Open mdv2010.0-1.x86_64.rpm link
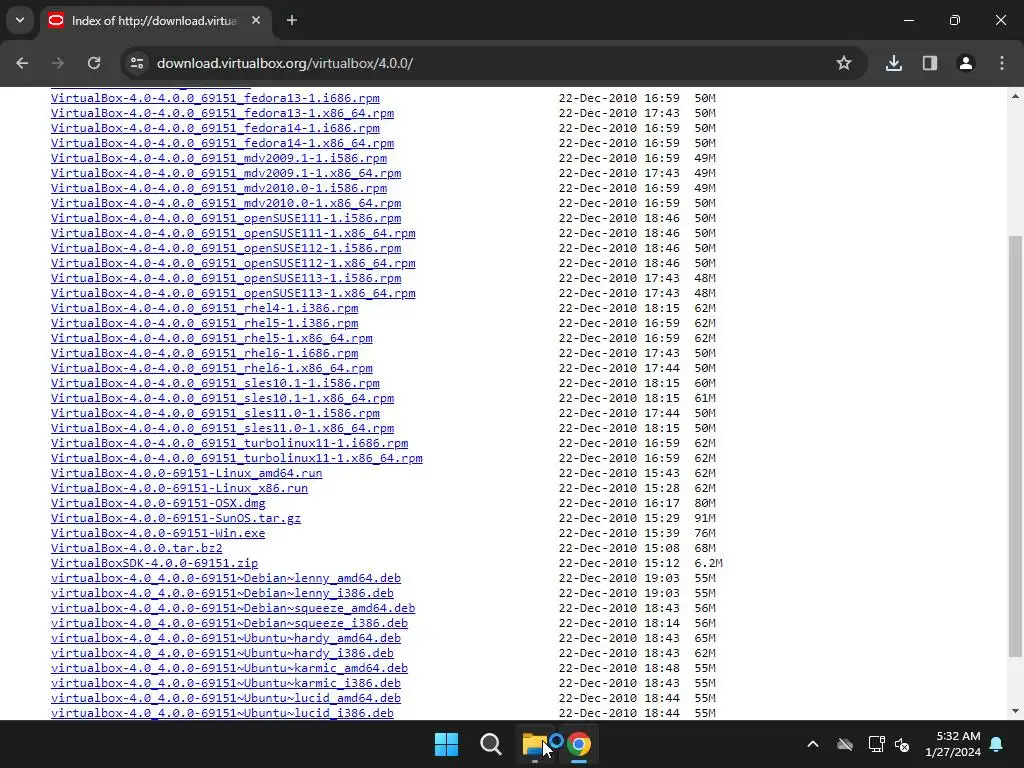The image size is (1024, 768). (x=226, y=203)
